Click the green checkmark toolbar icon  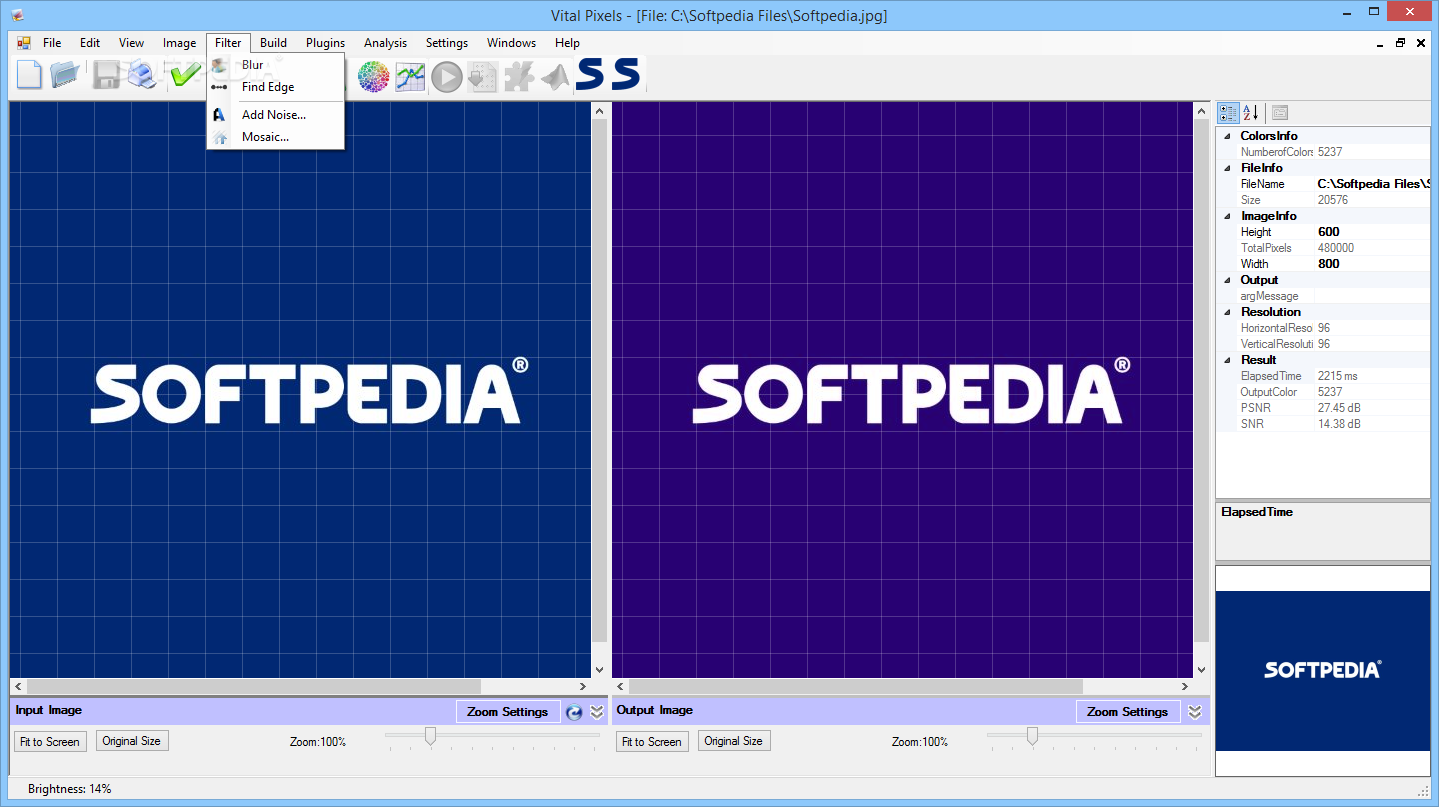(x=186, y=75)
